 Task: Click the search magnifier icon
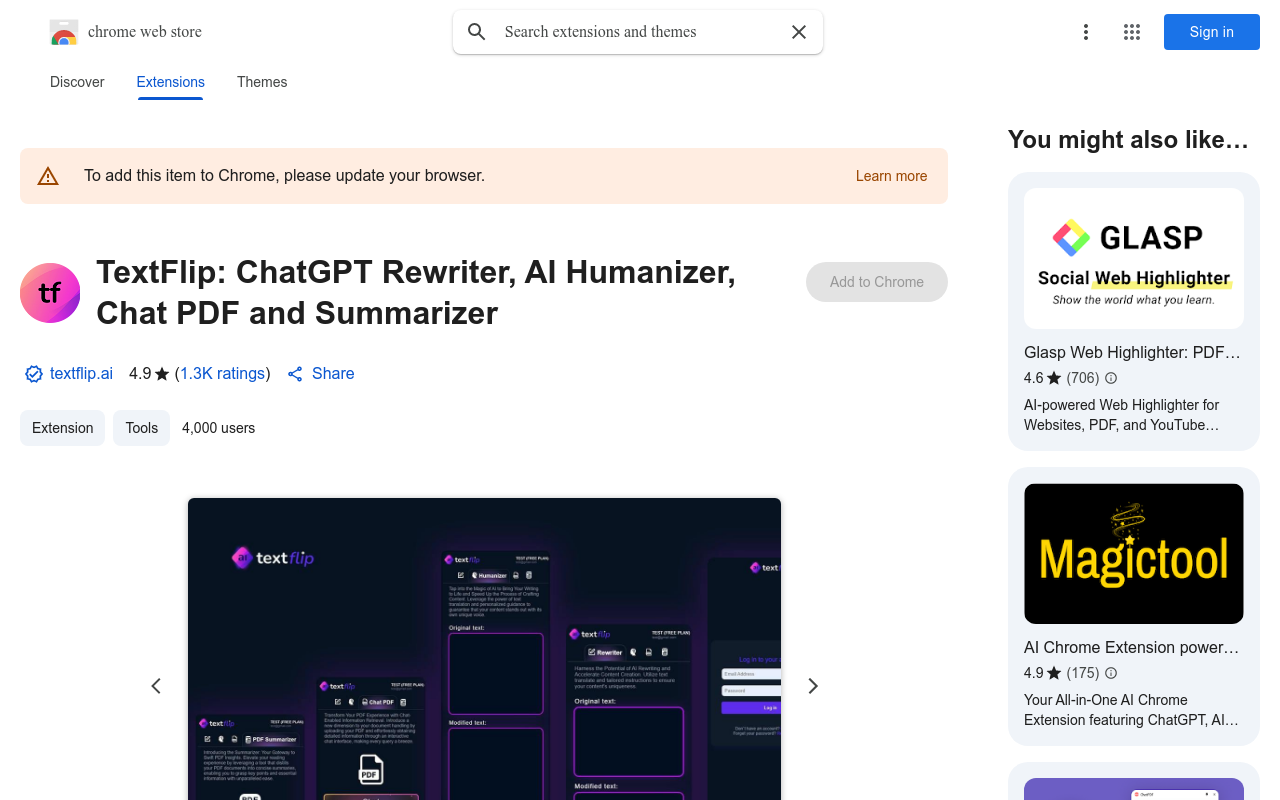tap(477, 32)
